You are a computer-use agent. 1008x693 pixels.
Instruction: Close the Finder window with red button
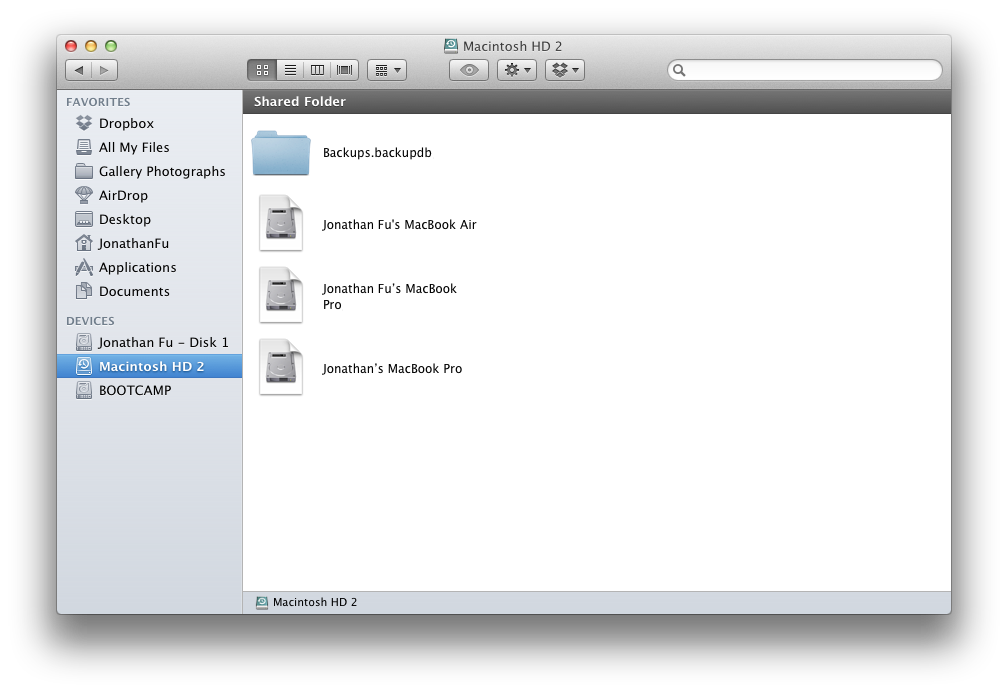click(71, 46)
